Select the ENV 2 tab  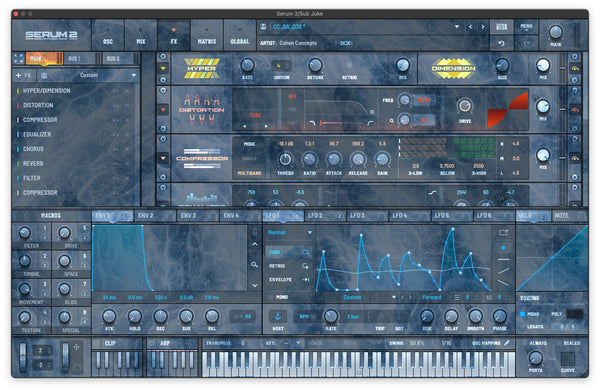[155, 216]
